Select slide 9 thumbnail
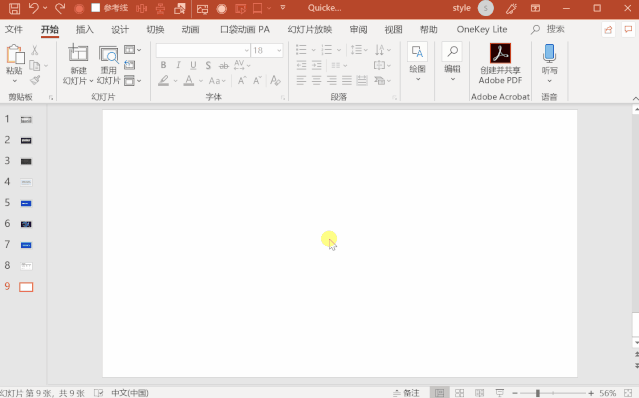 [26, 287]
